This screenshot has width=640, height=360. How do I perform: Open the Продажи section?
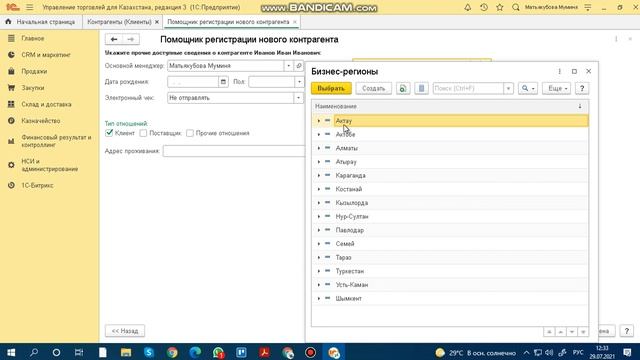[x=34, y=71]
